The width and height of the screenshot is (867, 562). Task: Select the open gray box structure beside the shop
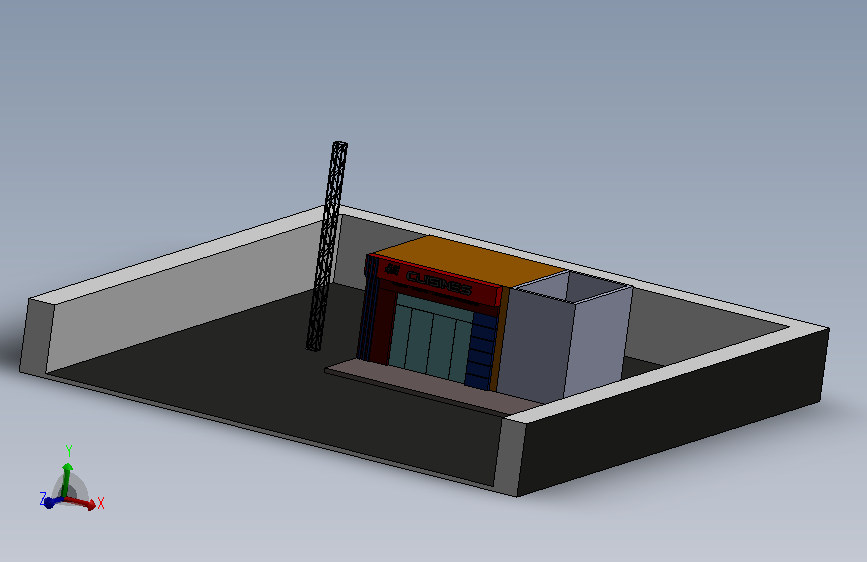[x=565, y=335]
